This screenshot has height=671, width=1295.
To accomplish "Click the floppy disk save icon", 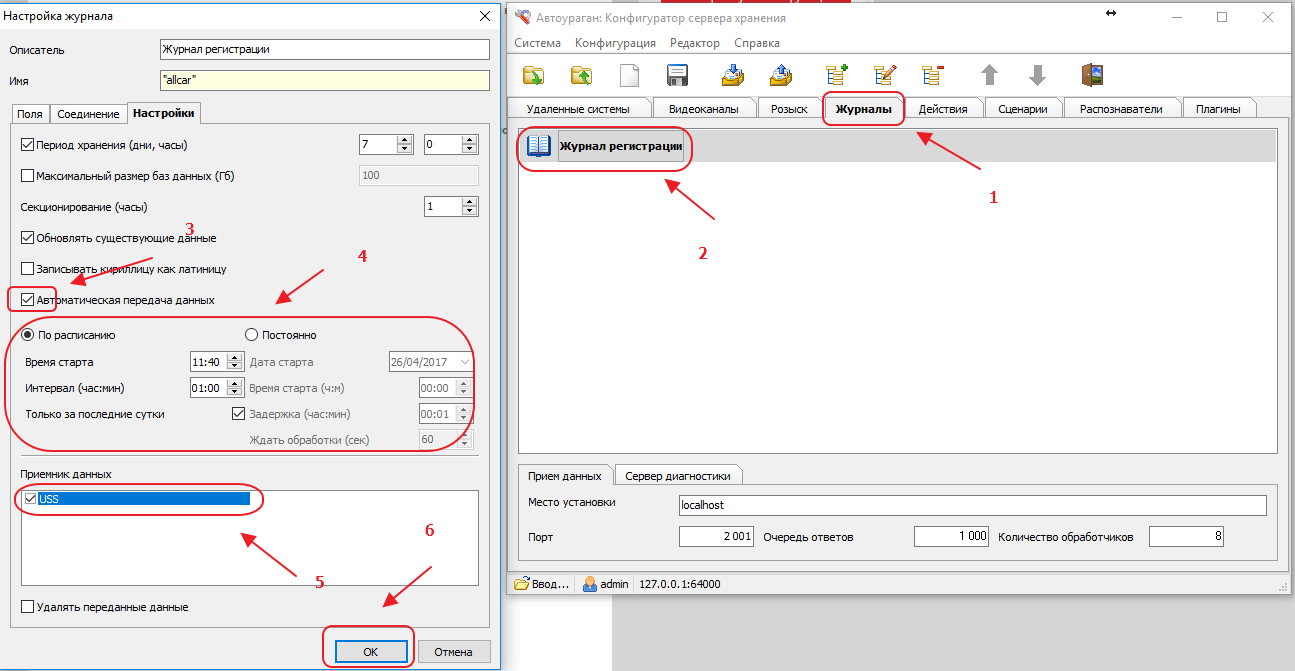I will (x=677, y=76).
